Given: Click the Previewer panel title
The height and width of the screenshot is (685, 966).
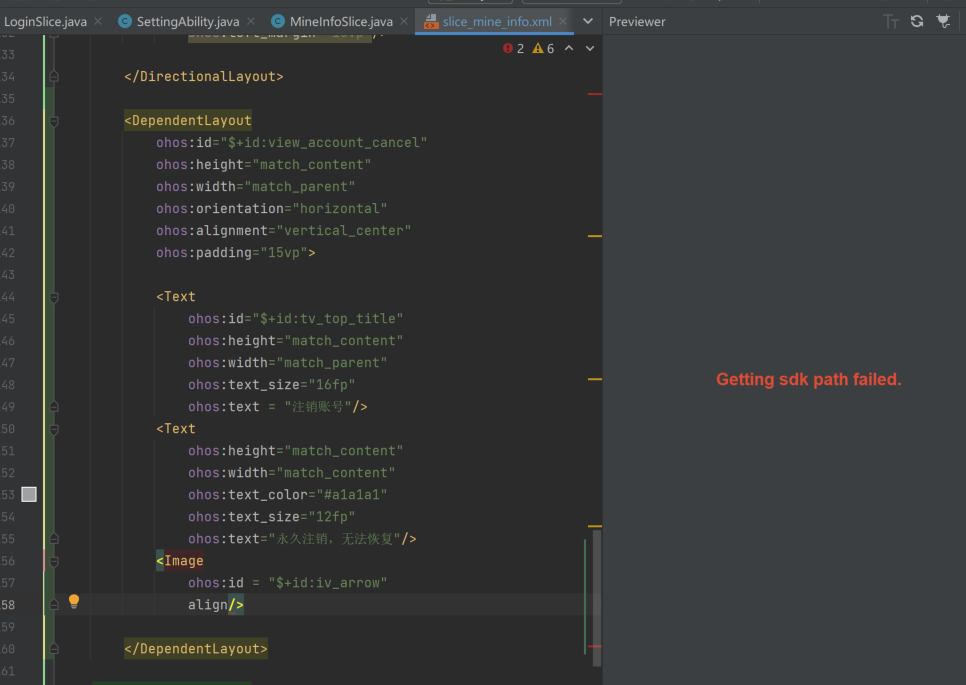Looking at the screenshot, I should tap(637, 22).
